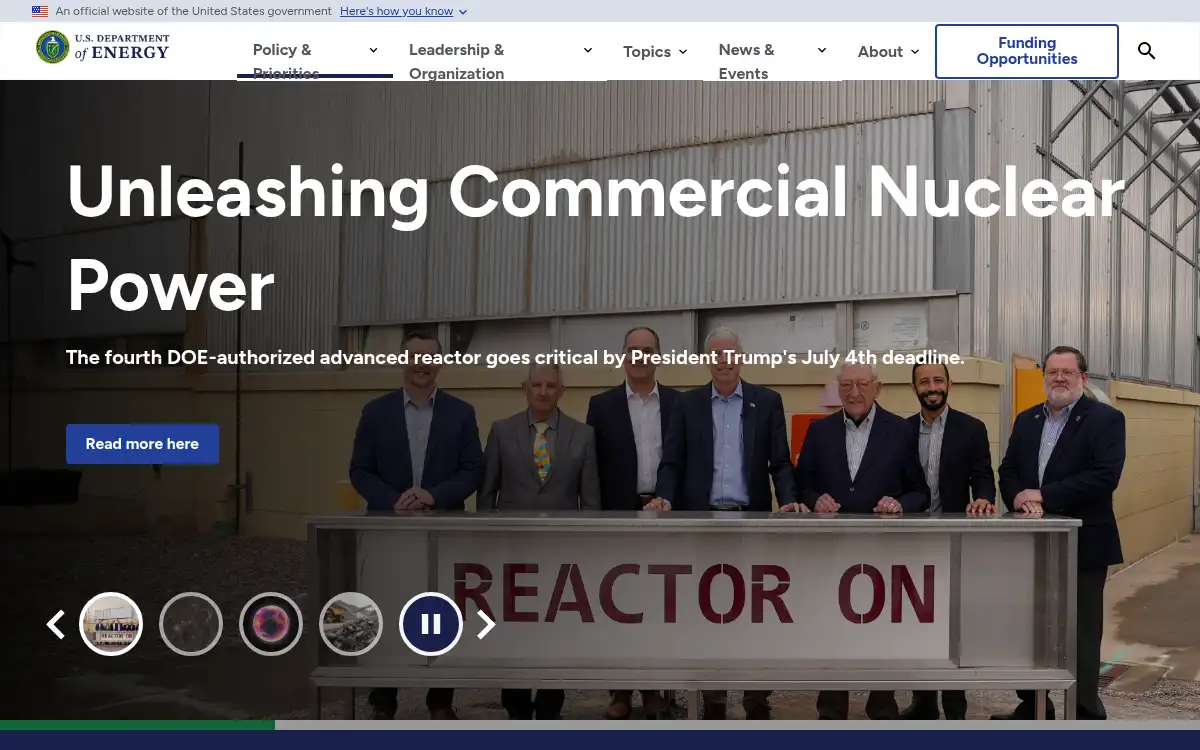Expand the Leadership & Organization menu

point(500,52)
